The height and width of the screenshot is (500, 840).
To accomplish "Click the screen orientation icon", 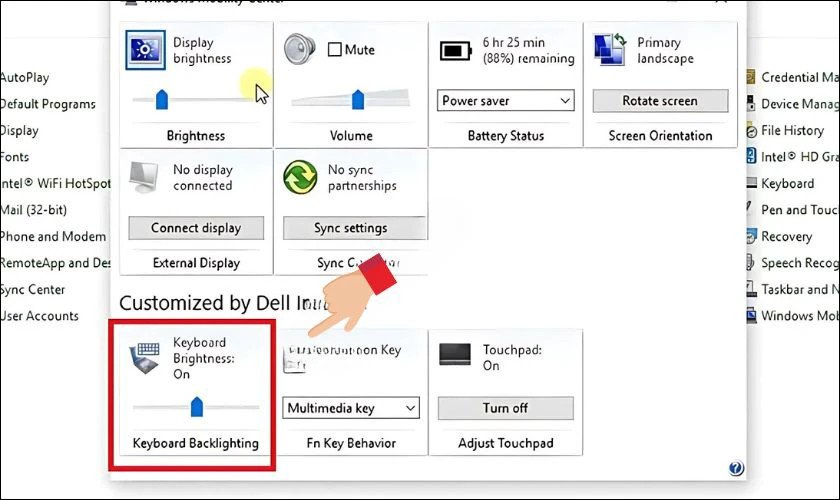I will [x=610, y=50].
